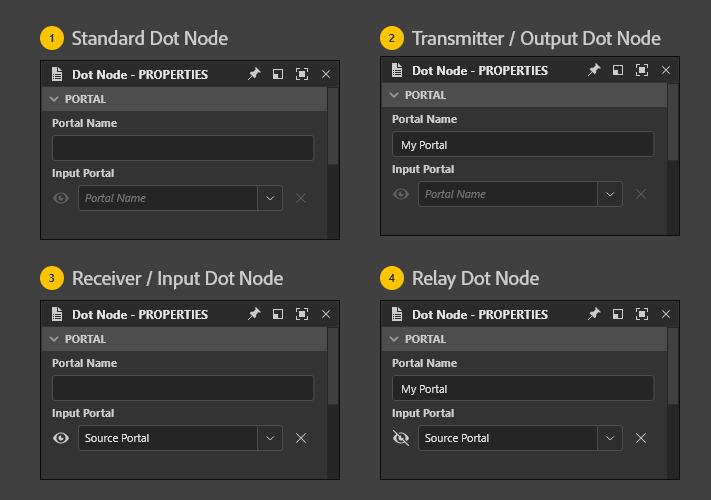Toggle eye visibility in Receiver Dot Node panel
The image size is (711, 500).
[61, 438]
